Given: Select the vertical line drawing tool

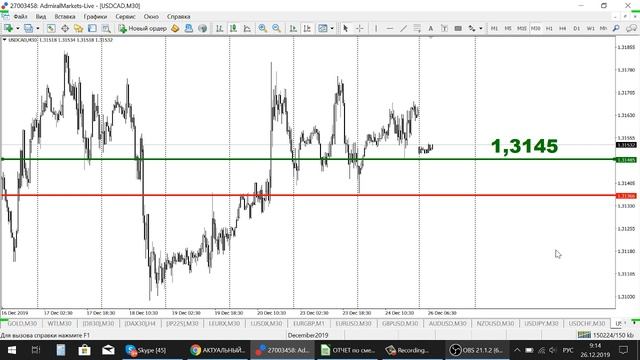Looking at the screenshot, I should (376, 28).
